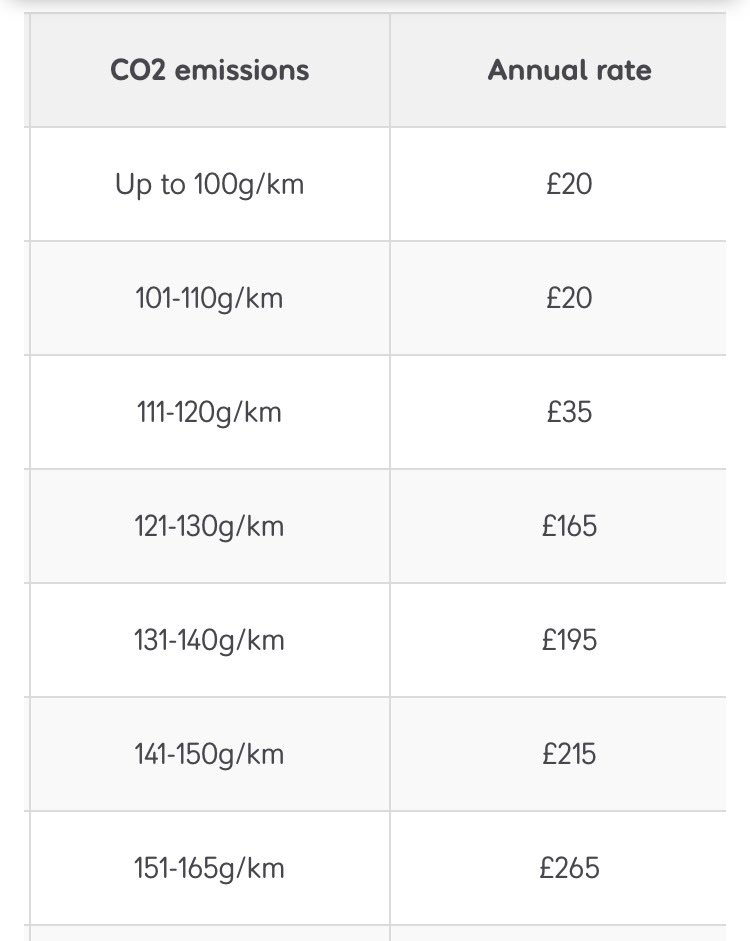The image size is (750, 941).
Task: Tap the word emissions in header
Action: click(x=242, y=70)
